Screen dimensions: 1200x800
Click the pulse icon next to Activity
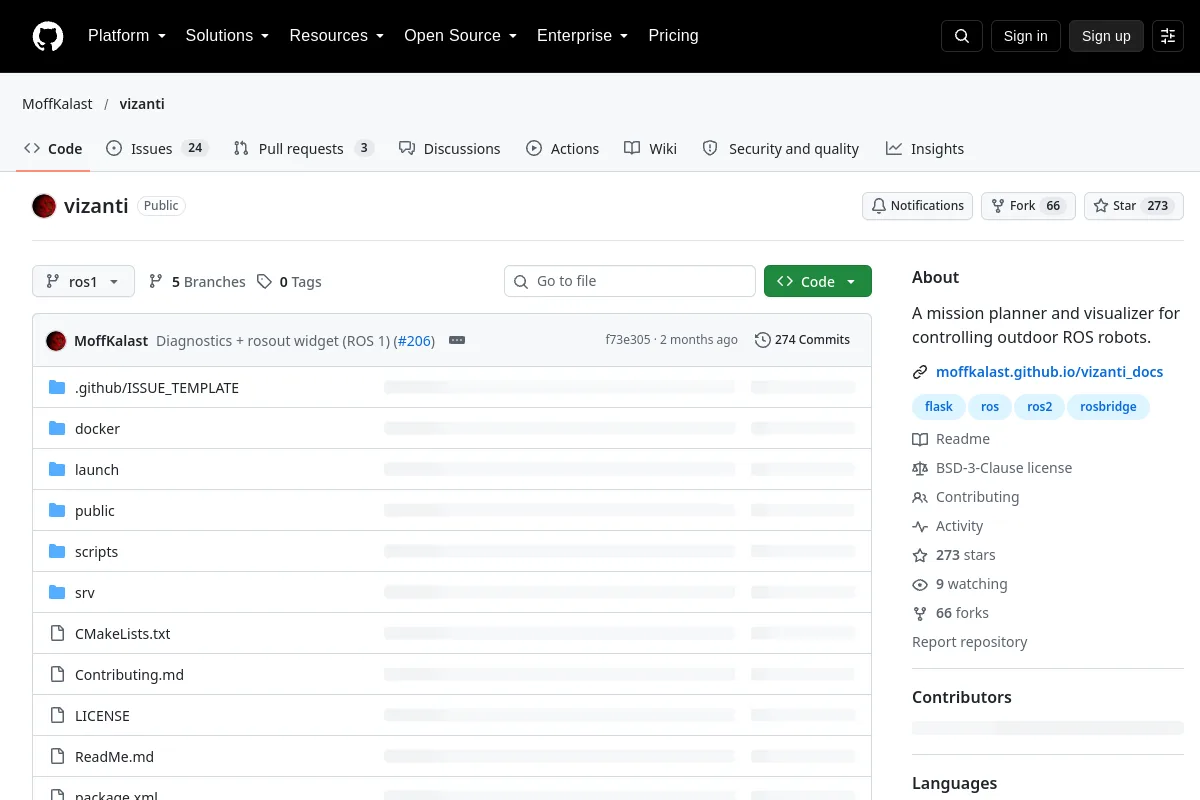920,526
